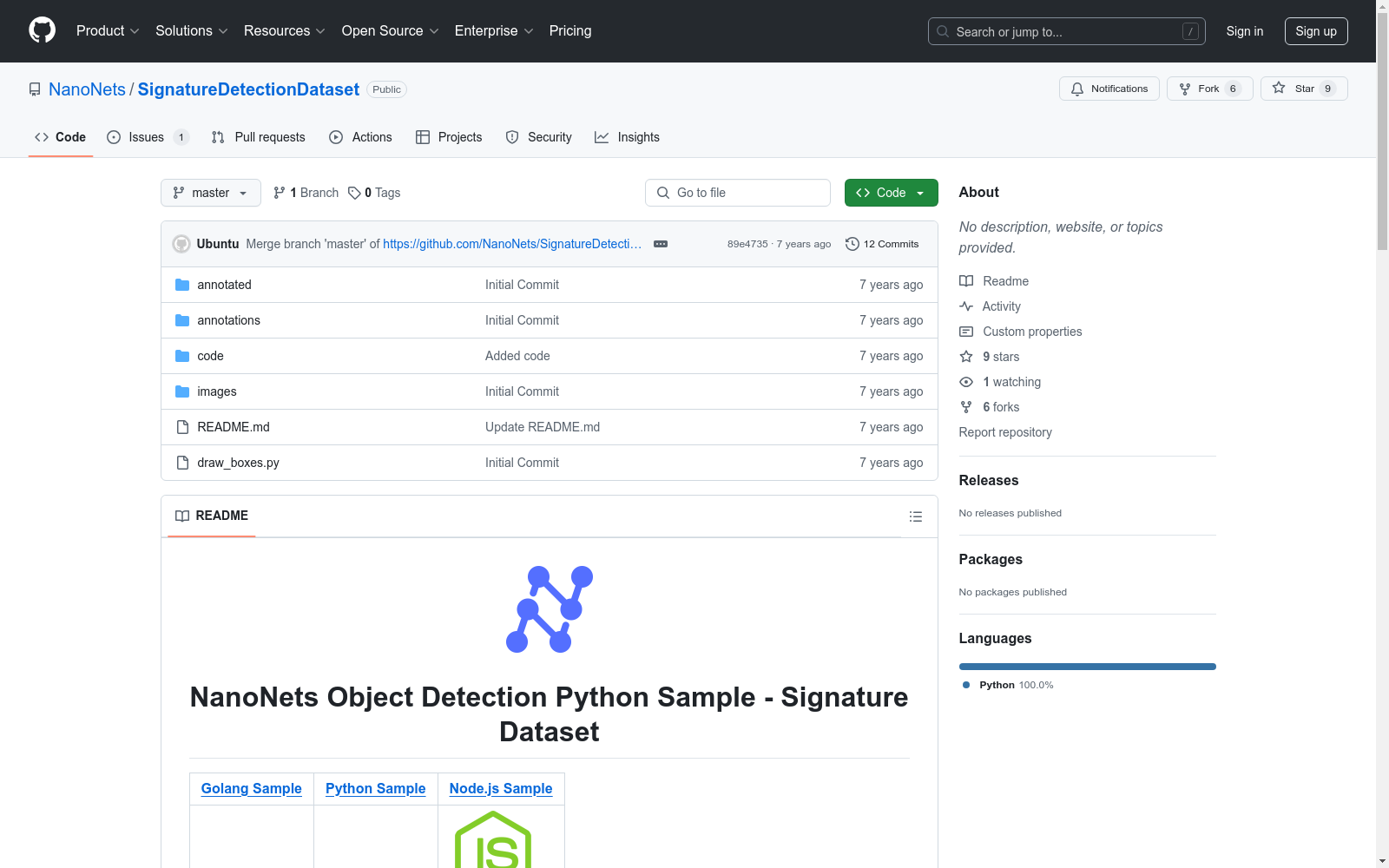Image resolution: width=1389 pixels, height=868 pixels.
Task: Click the annotations folder icon
Action: pyautogui.click(x=182, y=320)
